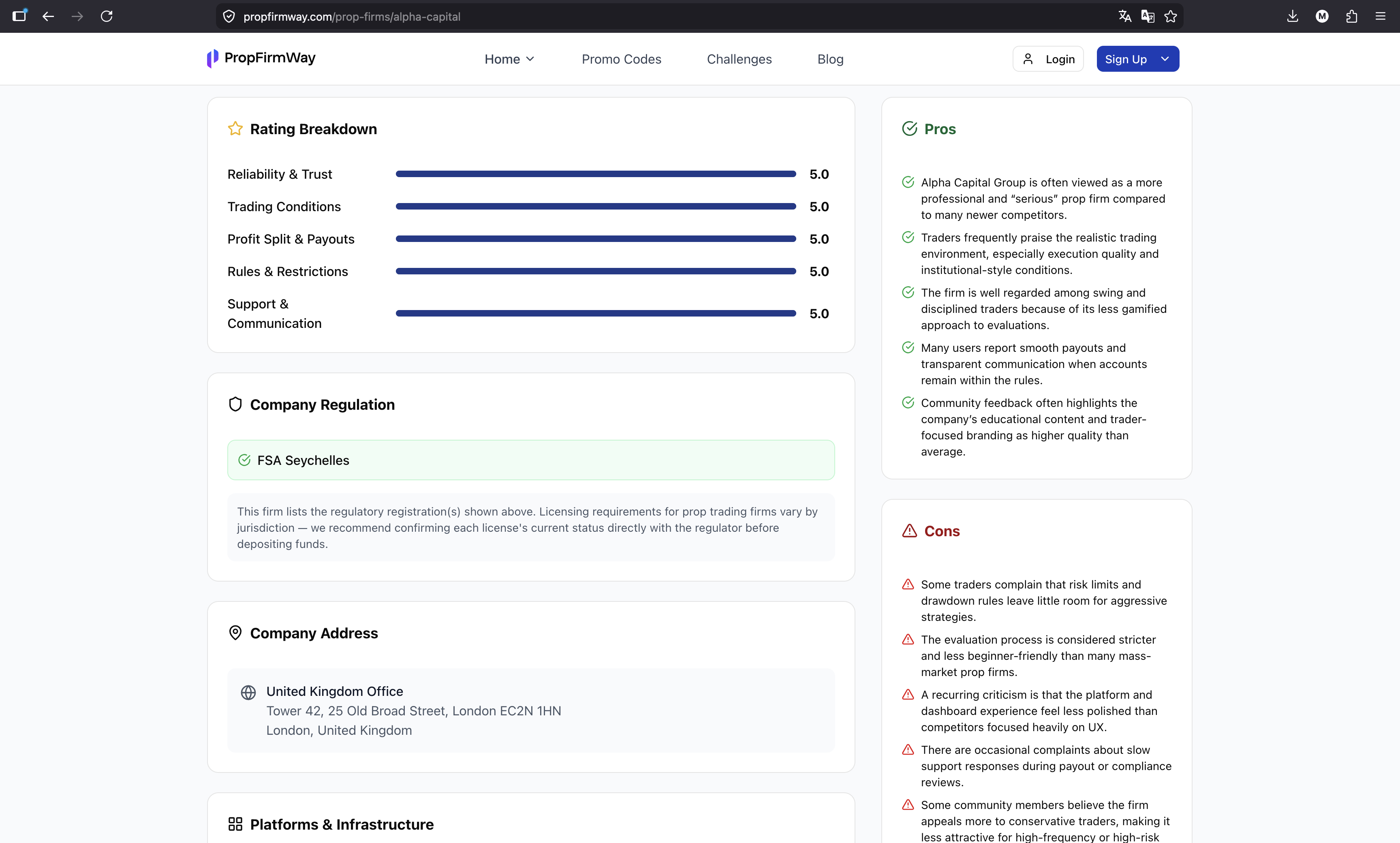1400x843 pixels.
Task: Click 'The firm is well regarded' pros item
Action: point(1044,309)
